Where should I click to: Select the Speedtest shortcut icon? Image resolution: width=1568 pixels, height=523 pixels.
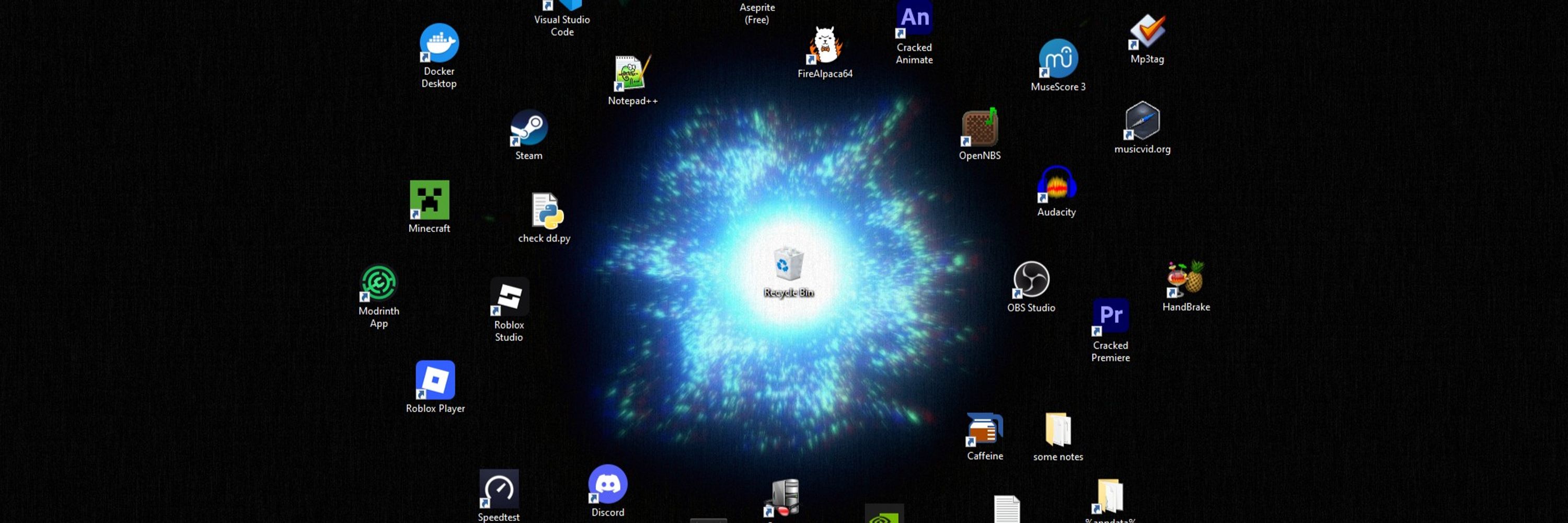click(x=499, y=488)
